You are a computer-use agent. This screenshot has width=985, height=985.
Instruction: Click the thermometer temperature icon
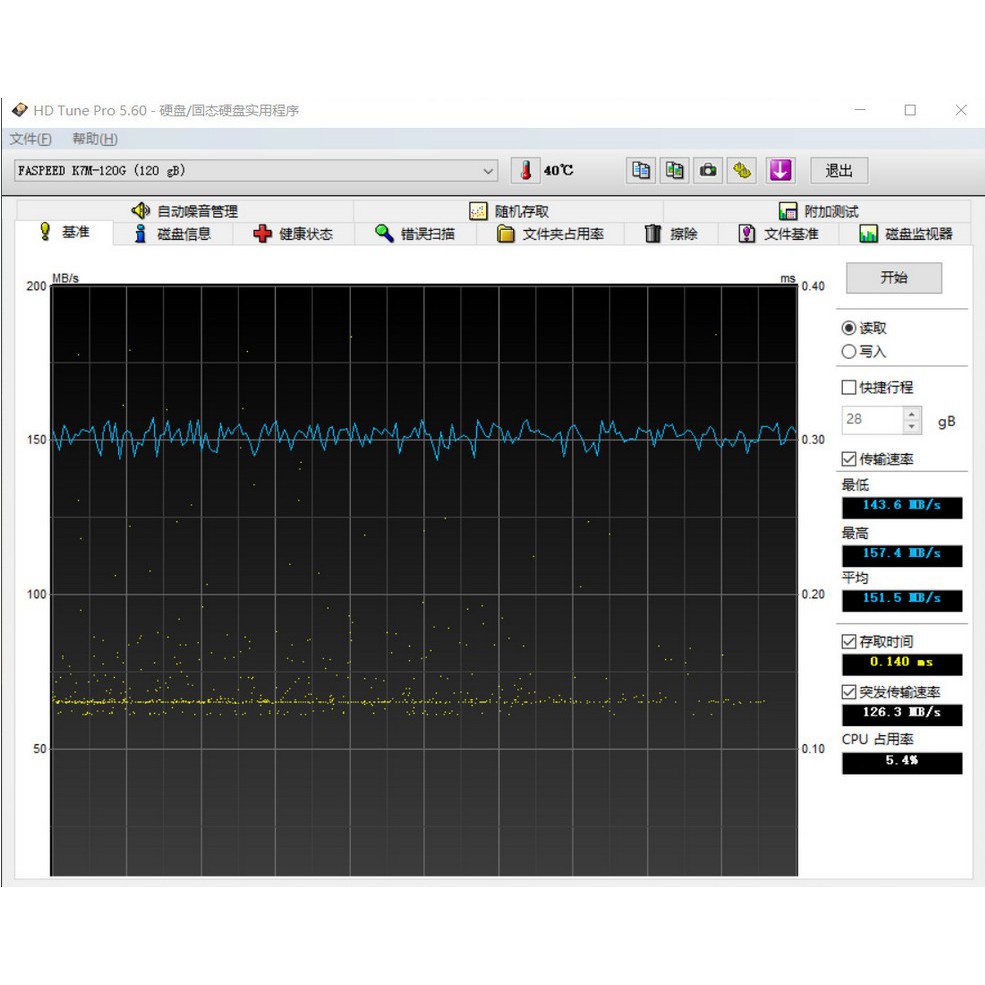(x=525, y=170)
